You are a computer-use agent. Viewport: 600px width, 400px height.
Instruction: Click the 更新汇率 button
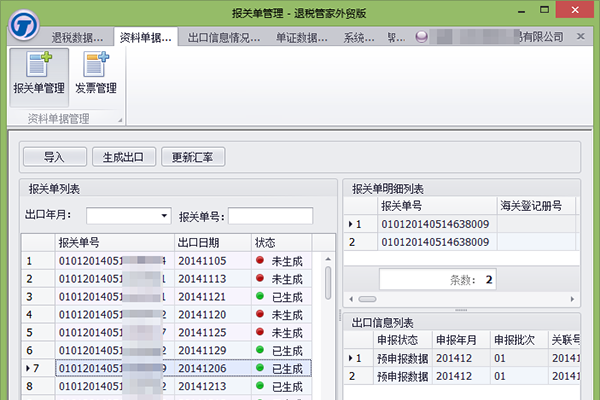[x=193, y=157]
